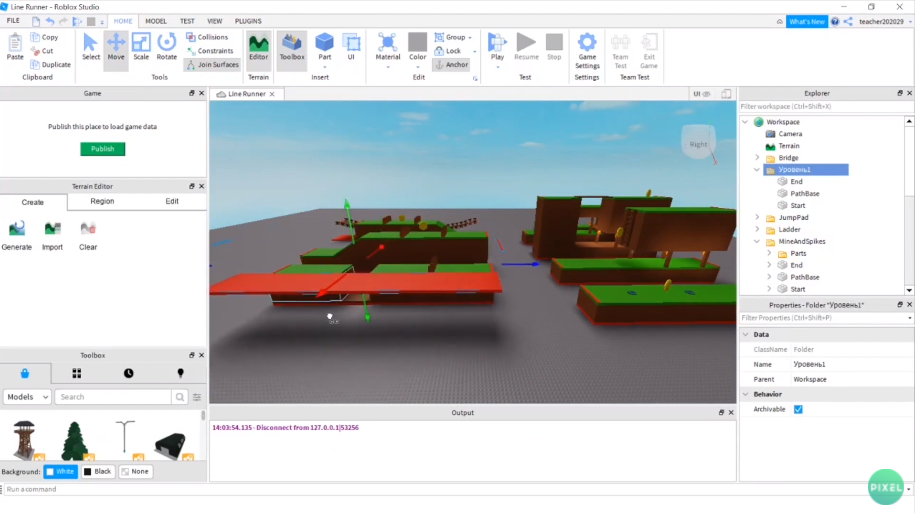The height and width of the screenshot is (513, 915).
Task: Switch to the MODEL ribbon tab
Action: (x=156, y=21)
